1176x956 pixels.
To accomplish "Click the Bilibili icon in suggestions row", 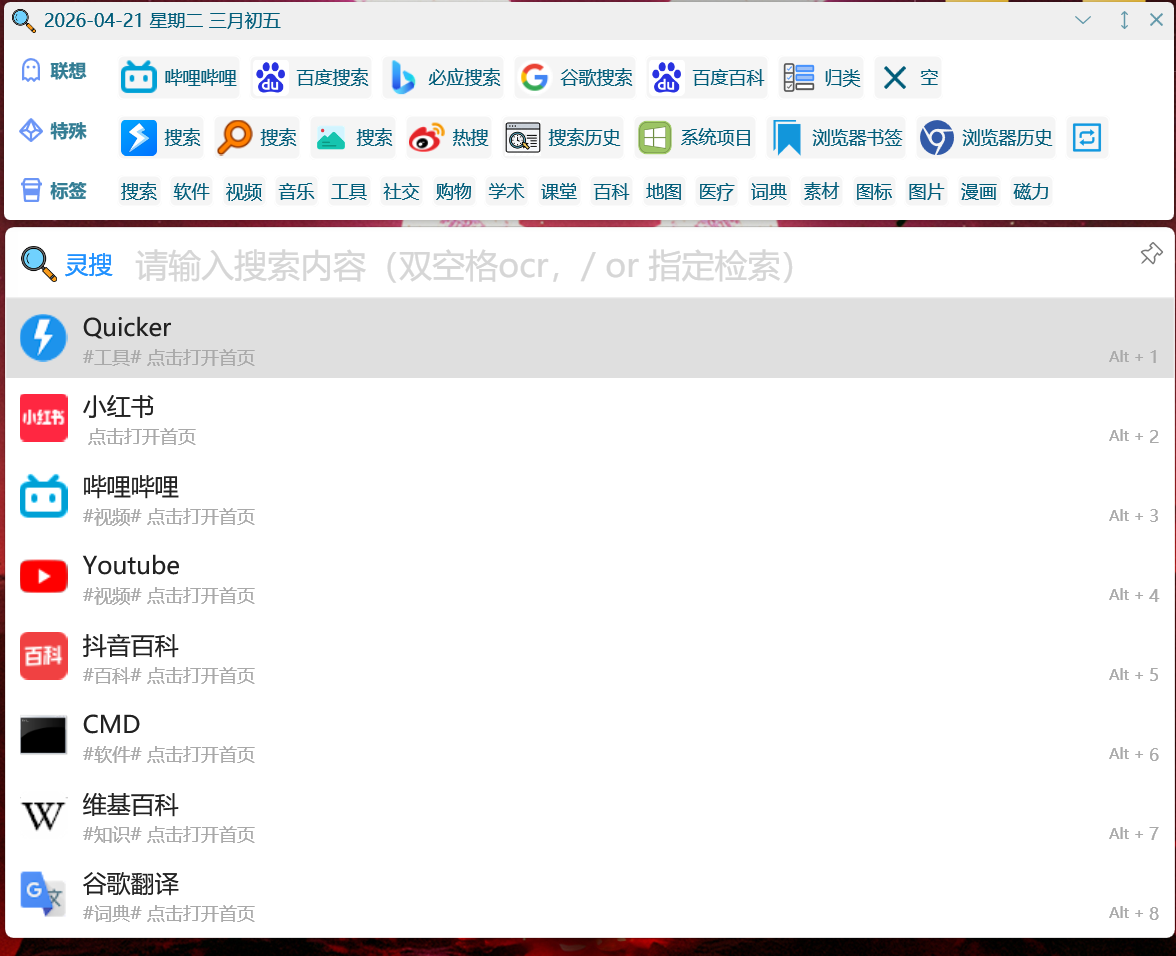I will click(139, 78).
